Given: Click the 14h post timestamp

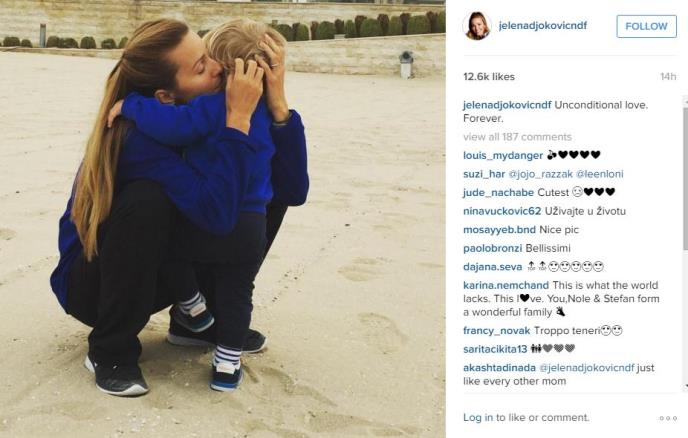Looking at the screenshot, I should click(x=668, y=77).
